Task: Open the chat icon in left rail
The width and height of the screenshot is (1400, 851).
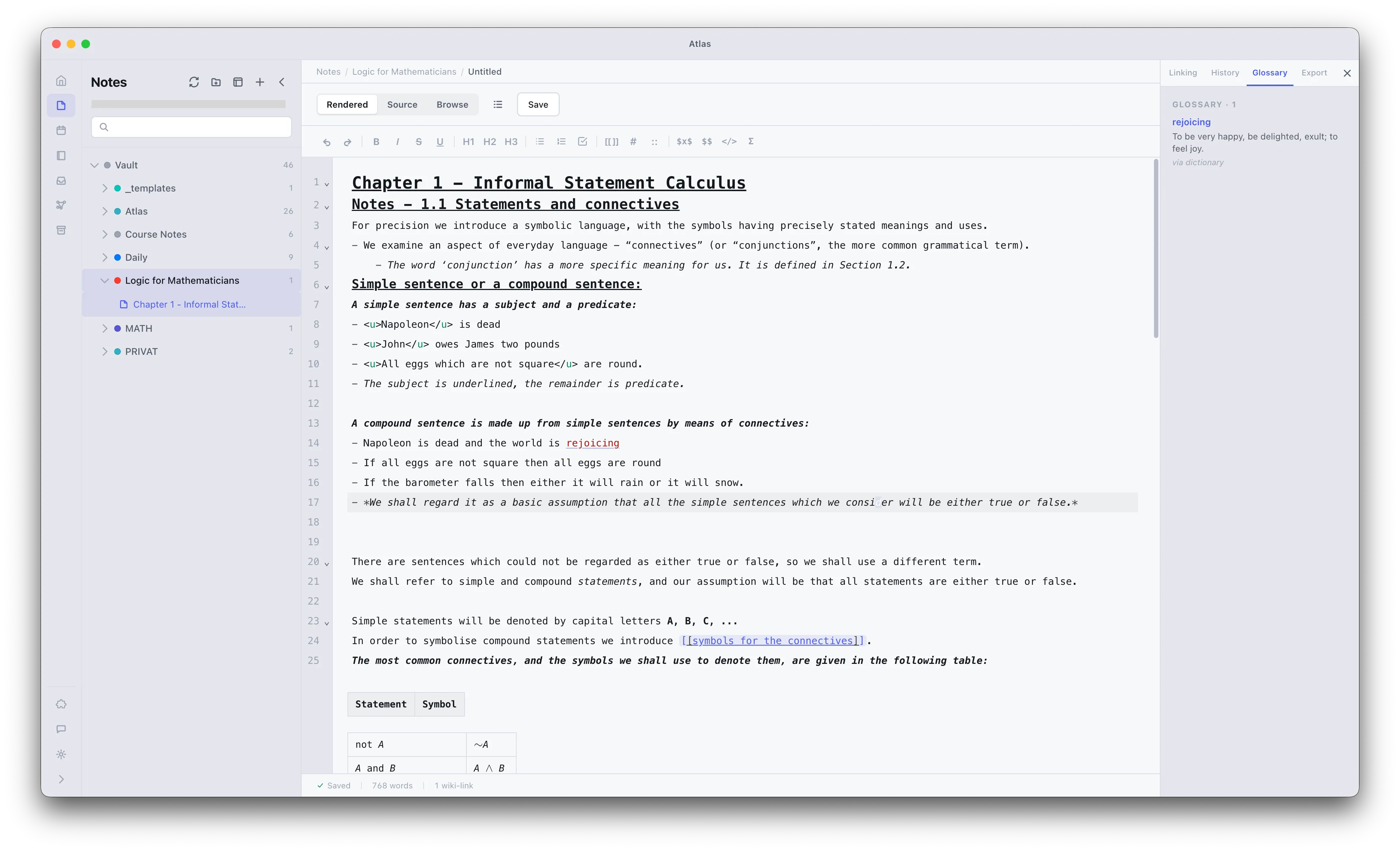Action: coord(62,729)
